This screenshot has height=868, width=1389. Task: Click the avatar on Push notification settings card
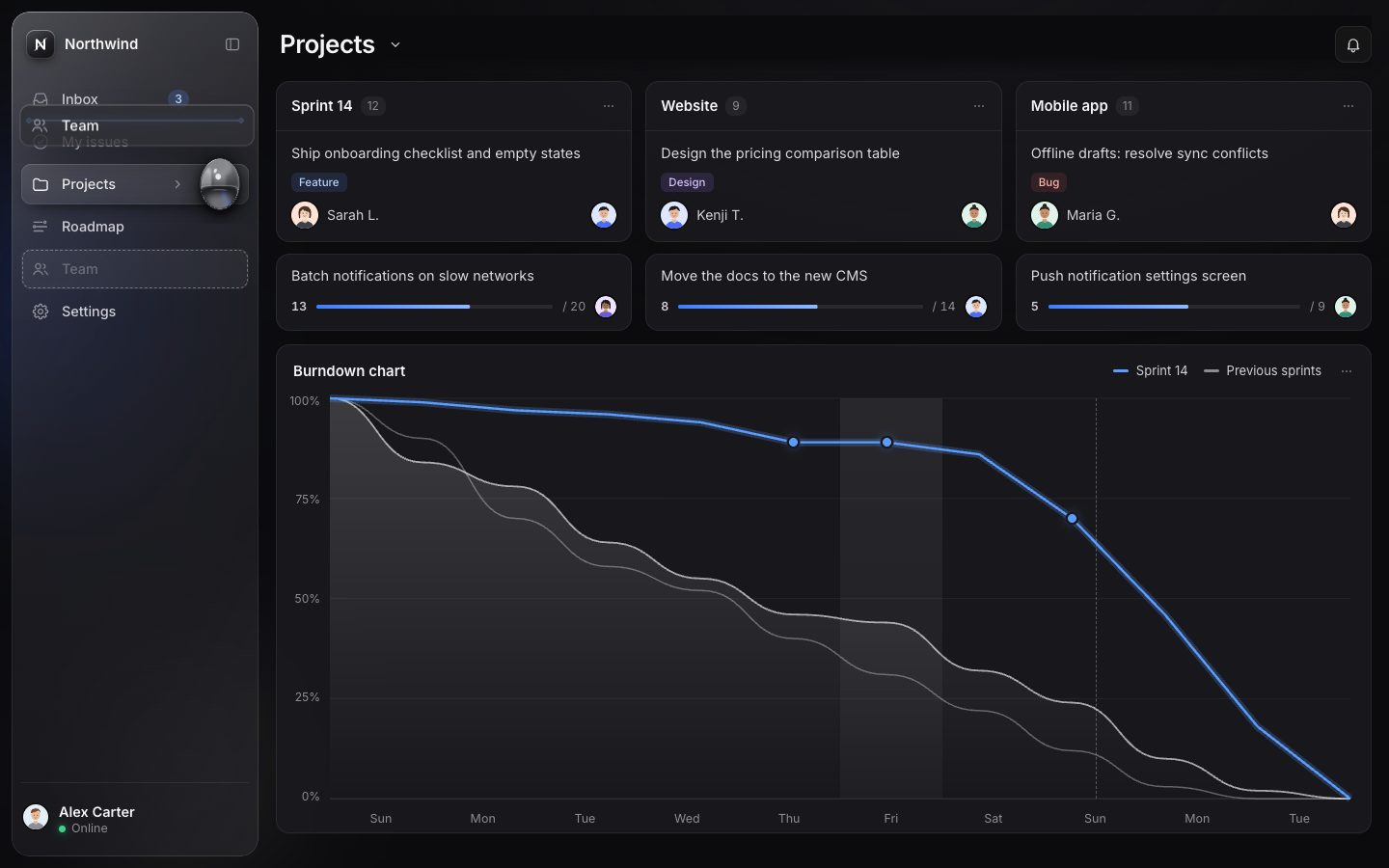(1346, 307)
